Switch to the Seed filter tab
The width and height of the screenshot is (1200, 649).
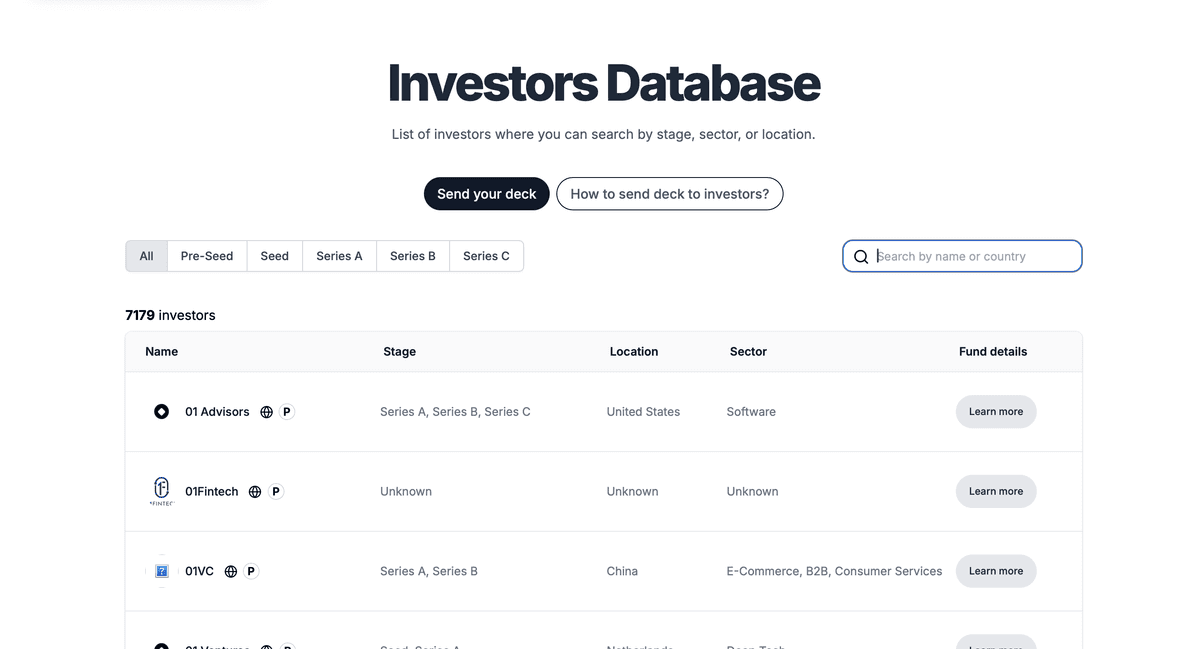[x=275, y=256]
